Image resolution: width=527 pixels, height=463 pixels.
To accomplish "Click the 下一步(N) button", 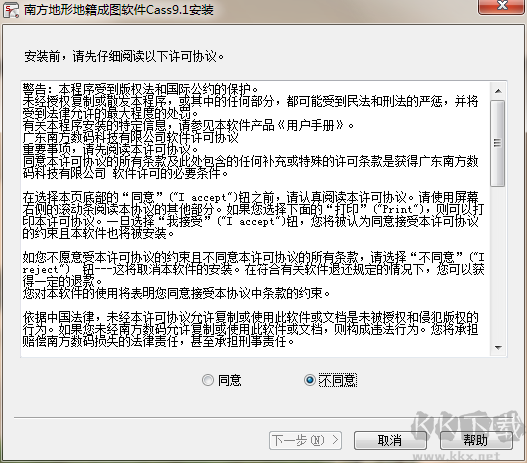I will [x=305, y=440].
